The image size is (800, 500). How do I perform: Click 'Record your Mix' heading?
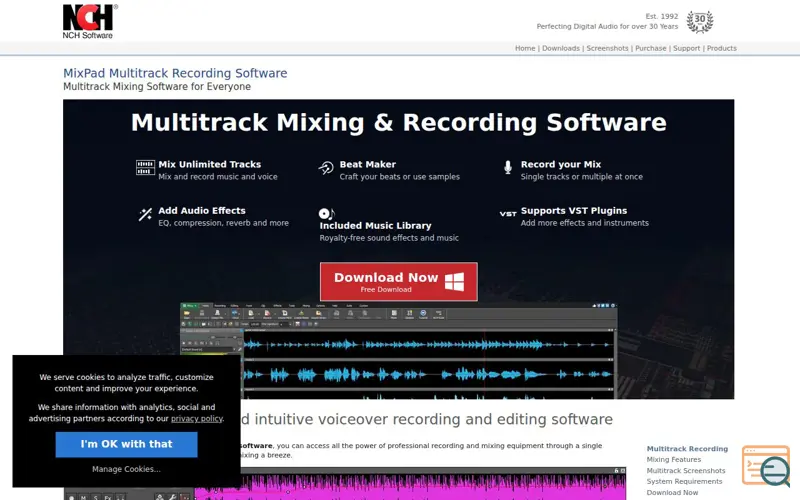(x=561, y=164)
